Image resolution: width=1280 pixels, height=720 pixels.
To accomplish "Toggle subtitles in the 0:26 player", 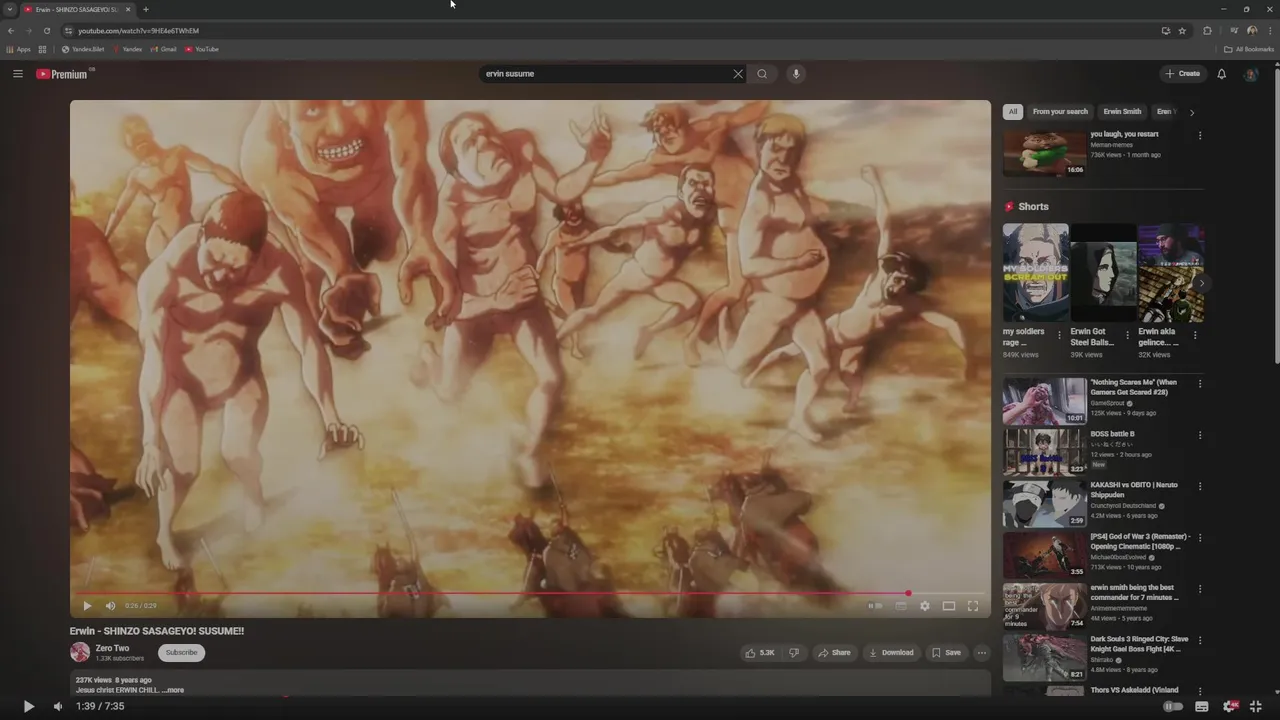I will coord(901,606).
